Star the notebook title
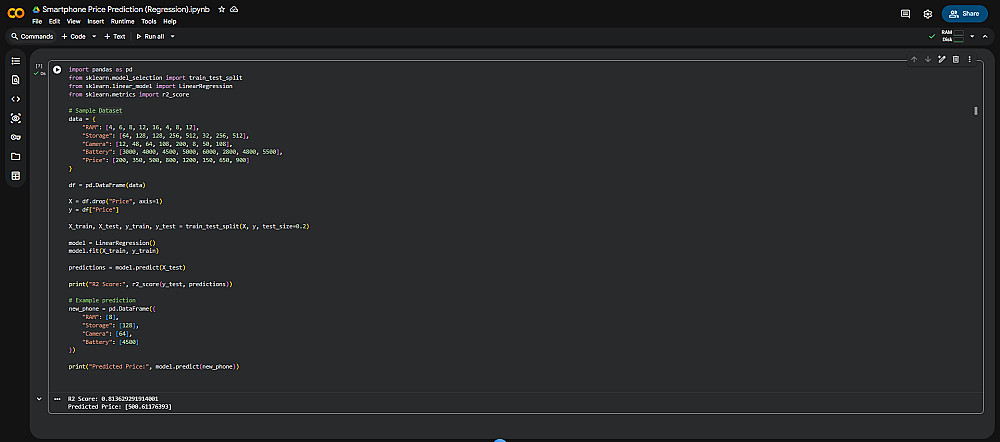The width and height of the screenshot is (1000, 442). point(221,9)
